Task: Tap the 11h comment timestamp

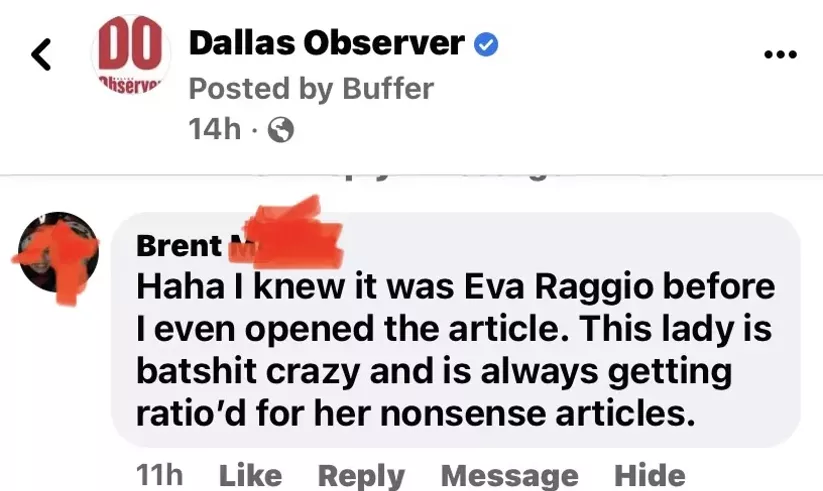Action: [160, 475]
